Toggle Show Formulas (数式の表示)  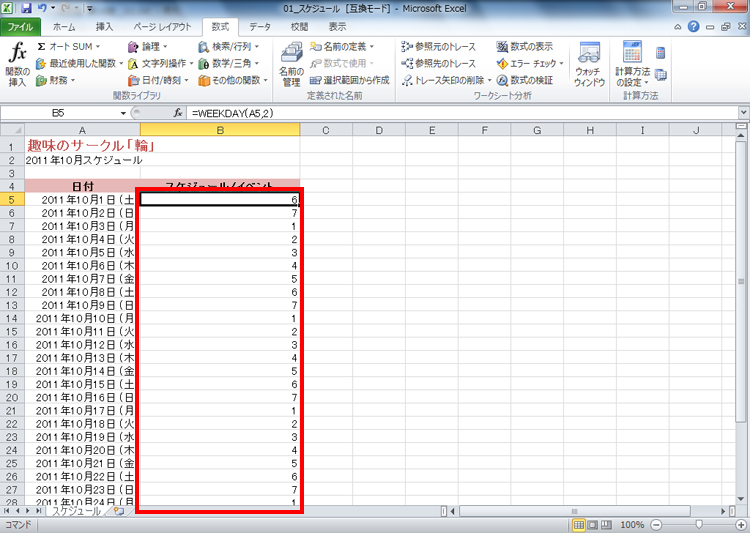(x=525, y=46)
